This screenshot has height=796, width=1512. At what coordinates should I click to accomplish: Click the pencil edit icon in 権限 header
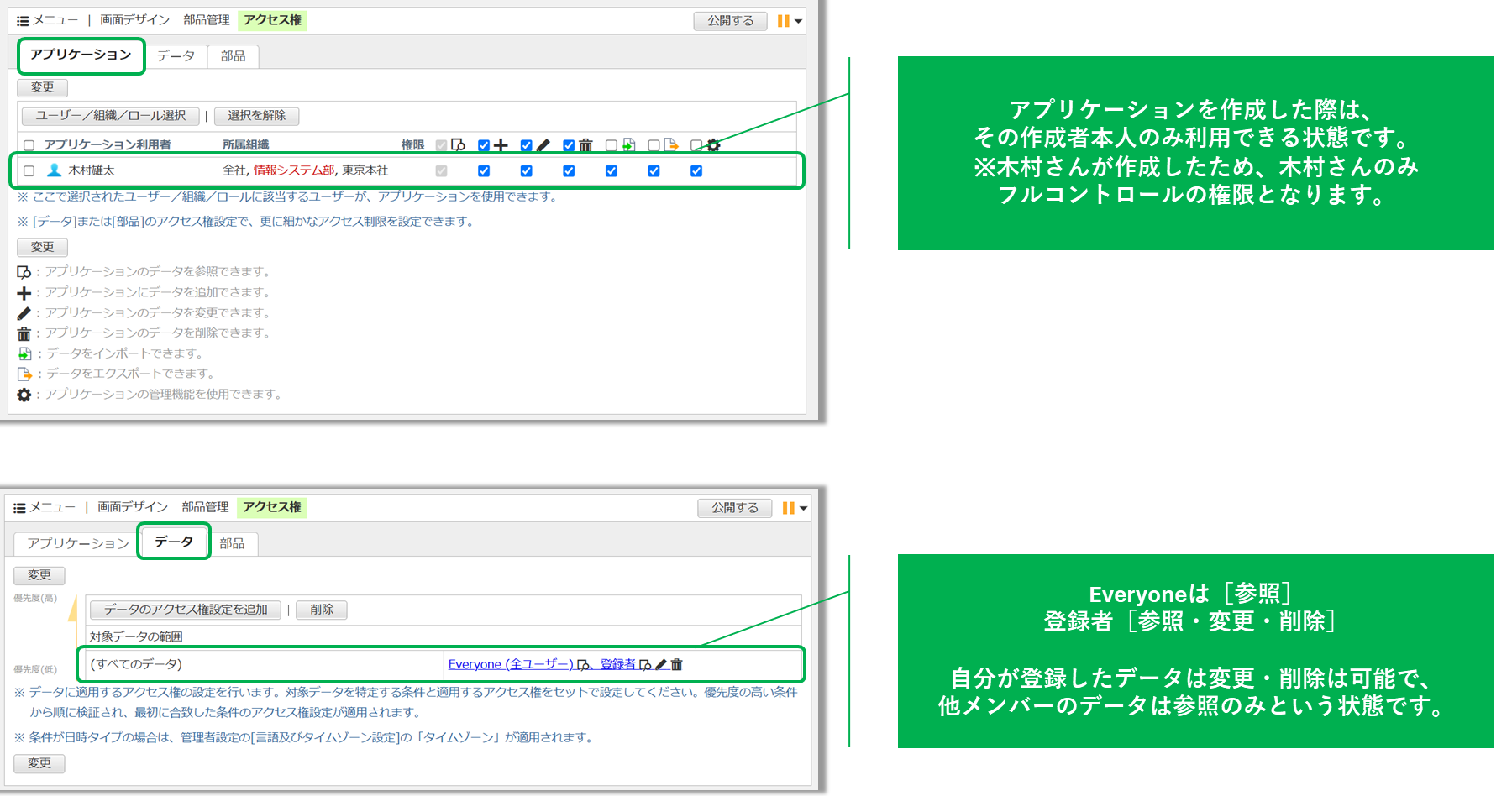543,145
